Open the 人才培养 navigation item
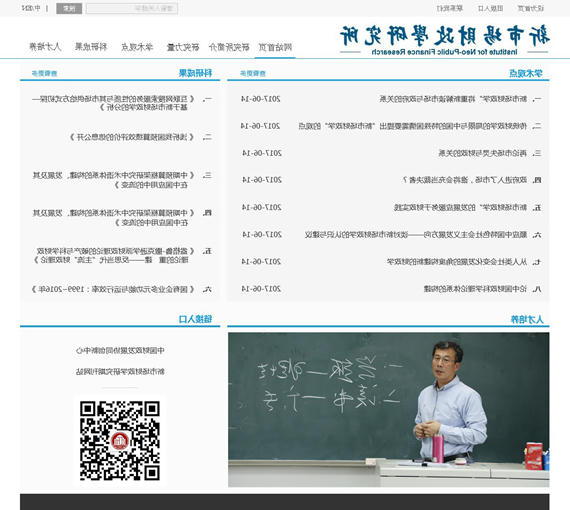The width and height of the screenshot is (570, 510). pos(45,47)
